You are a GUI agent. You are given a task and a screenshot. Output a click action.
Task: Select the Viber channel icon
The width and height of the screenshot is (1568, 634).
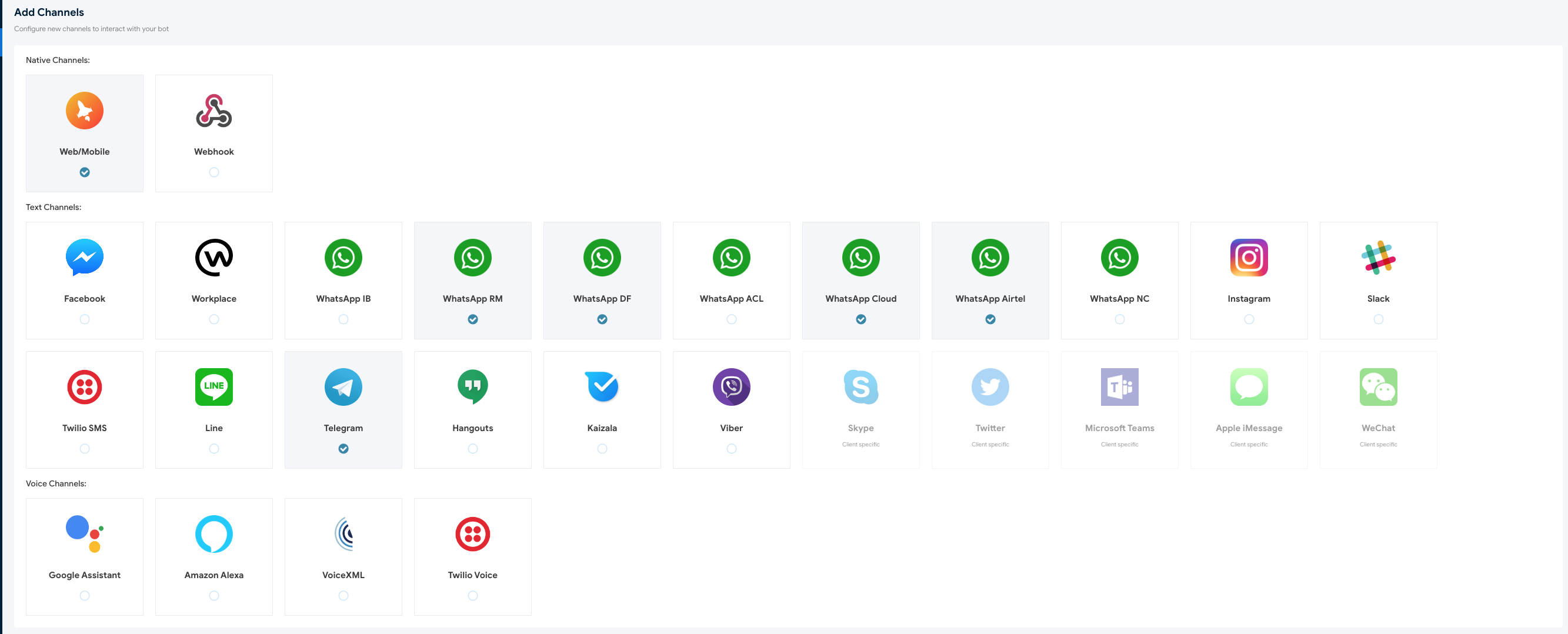(x=732, y=386)
